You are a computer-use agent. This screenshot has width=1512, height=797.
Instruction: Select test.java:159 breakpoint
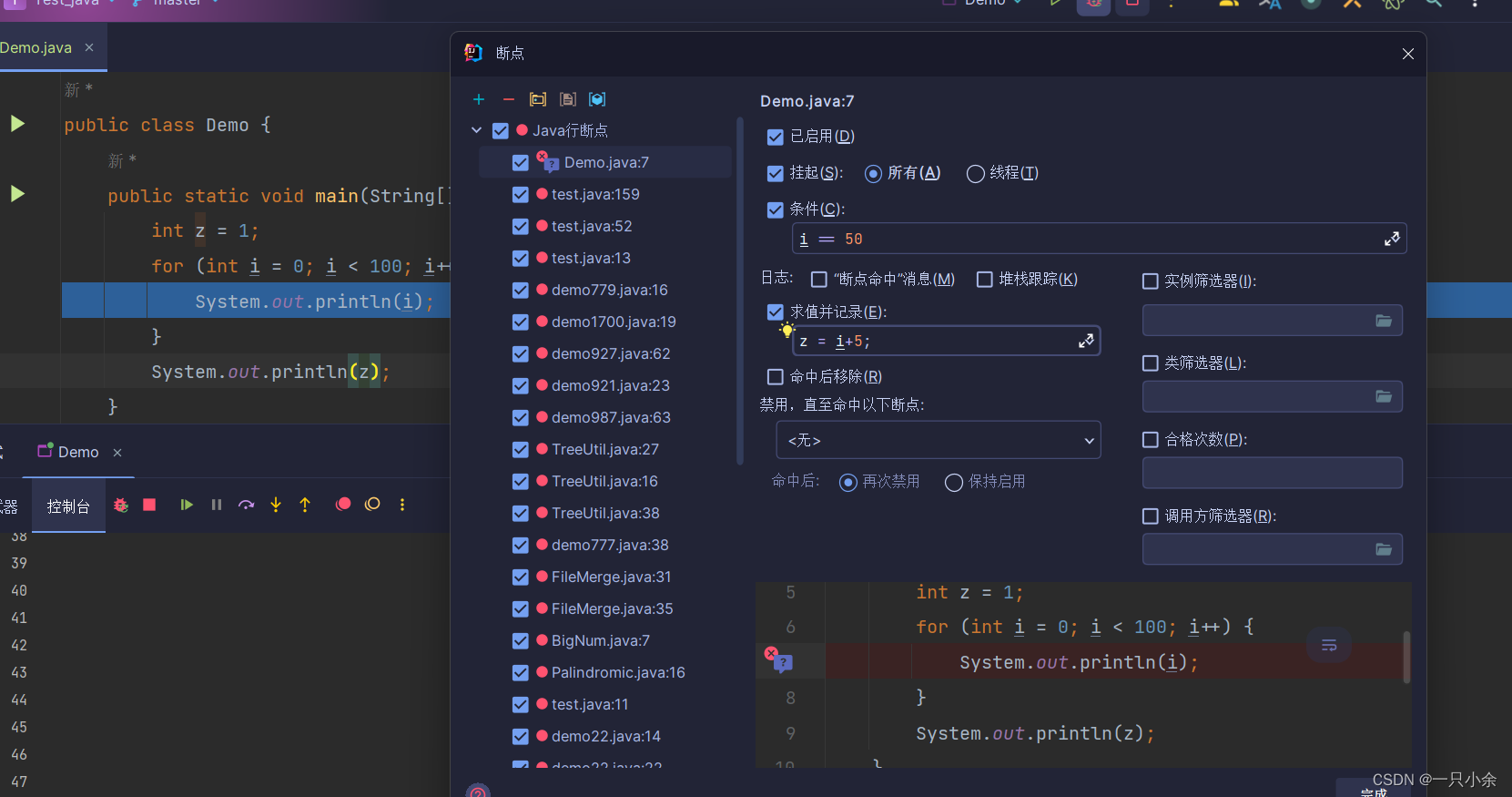[x=595, y=194]
